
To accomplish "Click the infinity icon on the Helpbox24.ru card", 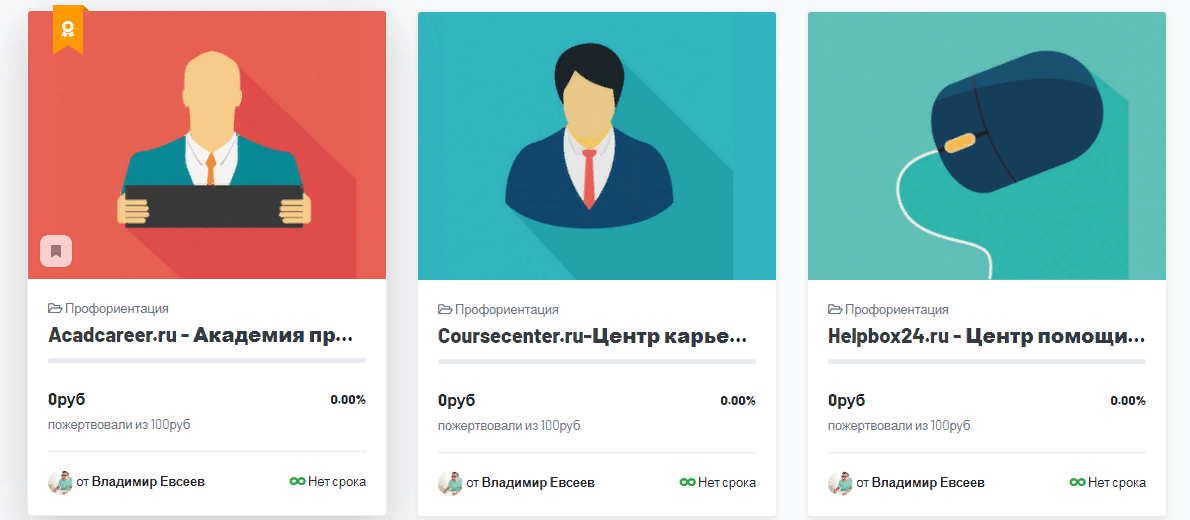I will coord(1077,482).
